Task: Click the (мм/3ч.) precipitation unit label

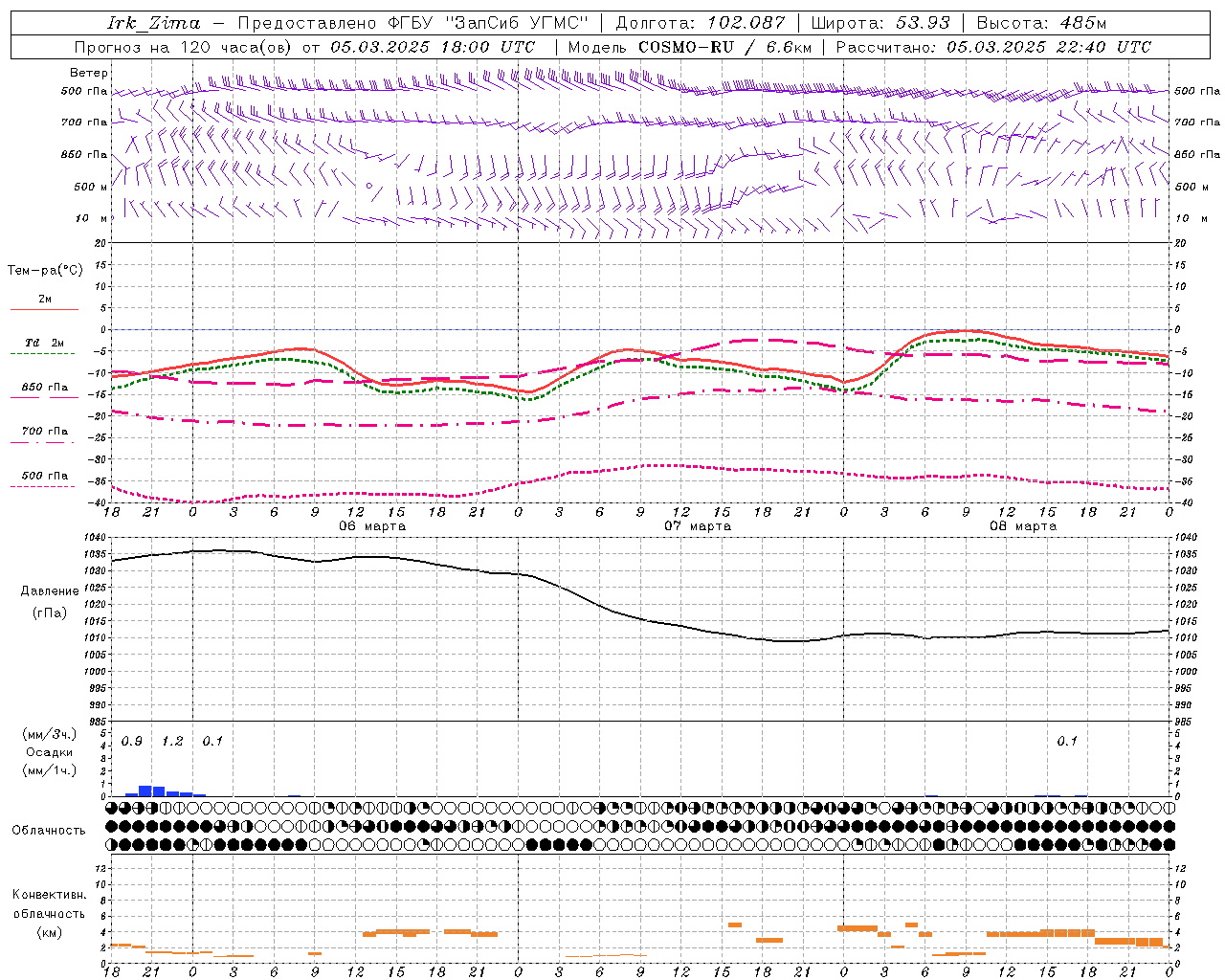Action: point(50,734)
